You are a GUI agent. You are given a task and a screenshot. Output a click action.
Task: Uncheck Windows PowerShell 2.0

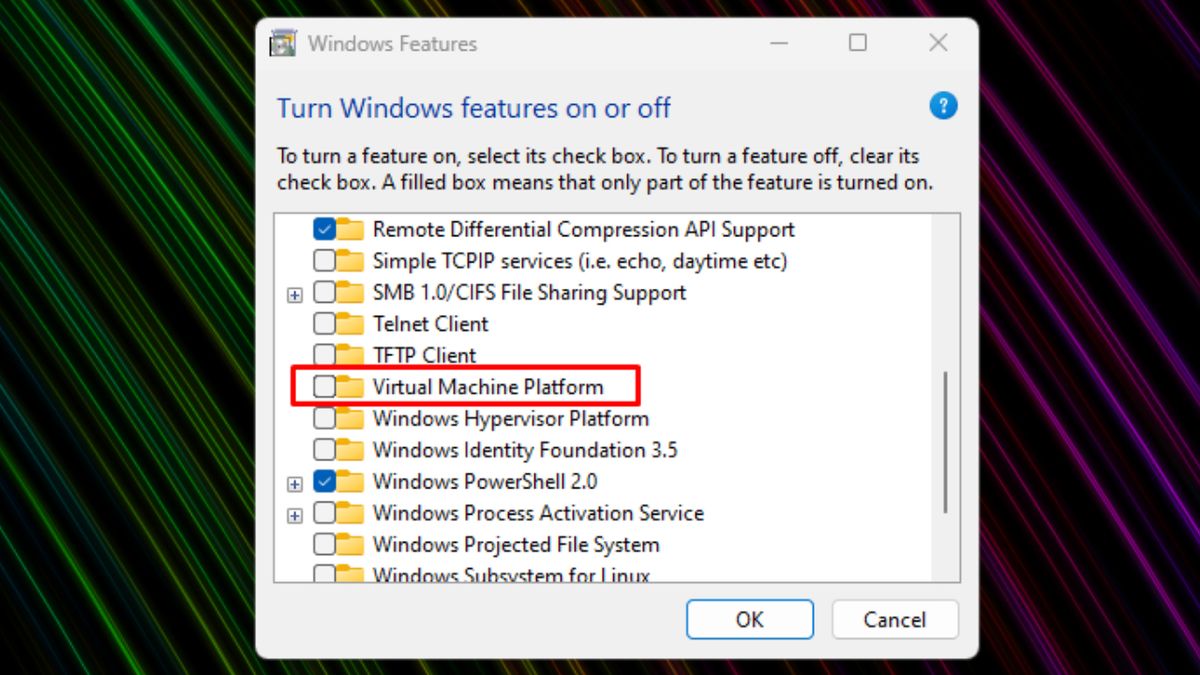pos(324,481)
